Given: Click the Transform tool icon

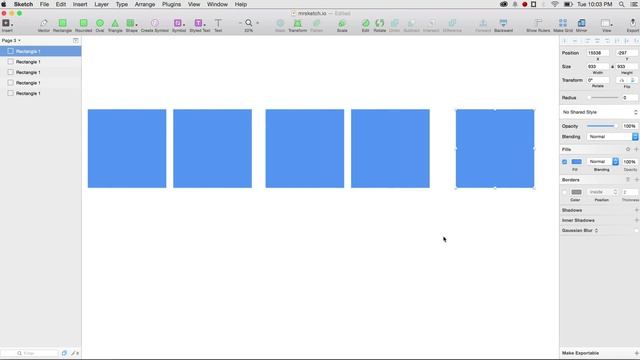Looking at the screenshot, I should [x=298, y=25].
